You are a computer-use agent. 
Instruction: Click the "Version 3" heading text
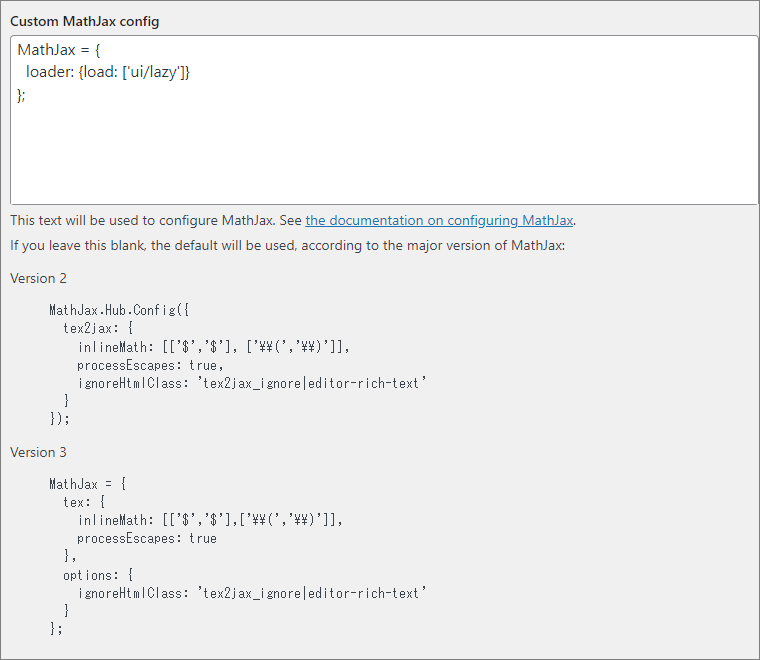38,452
